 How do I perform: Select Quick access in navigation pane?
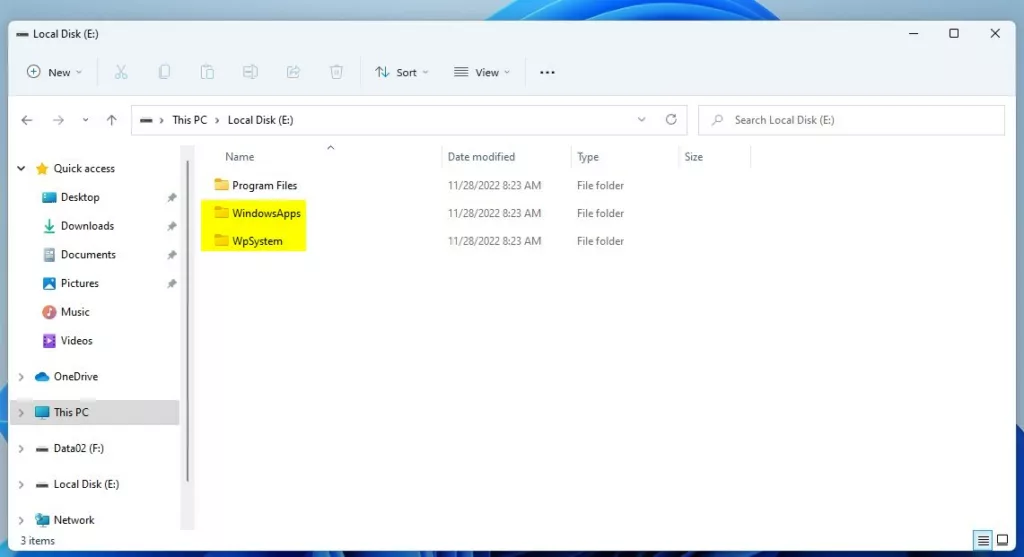click(x=84, y=168)
